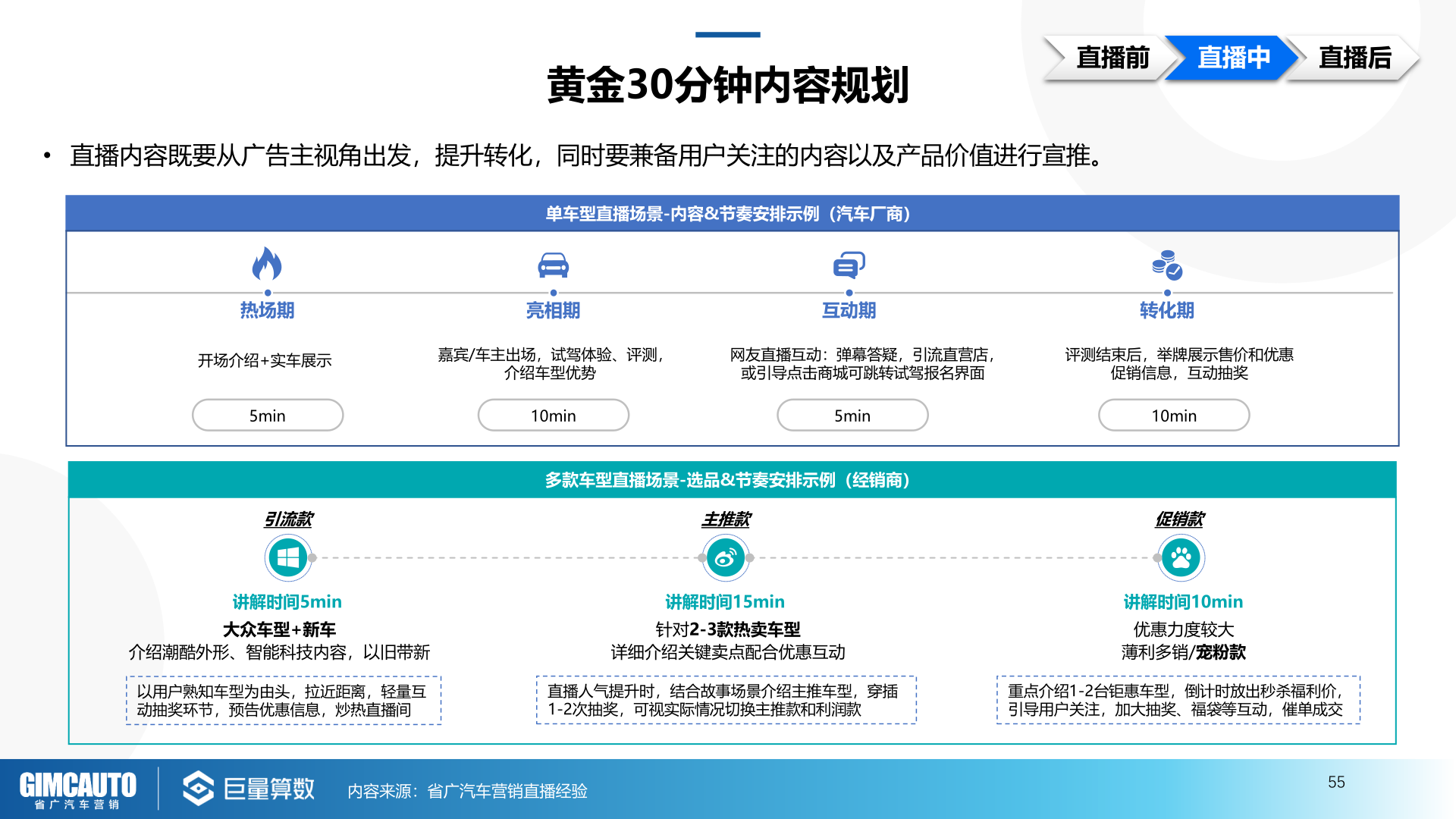This screenshot has width=1456, height=819.
Task: Click the slide title 黄金30分钟内容规划
Action: [728, 84]
